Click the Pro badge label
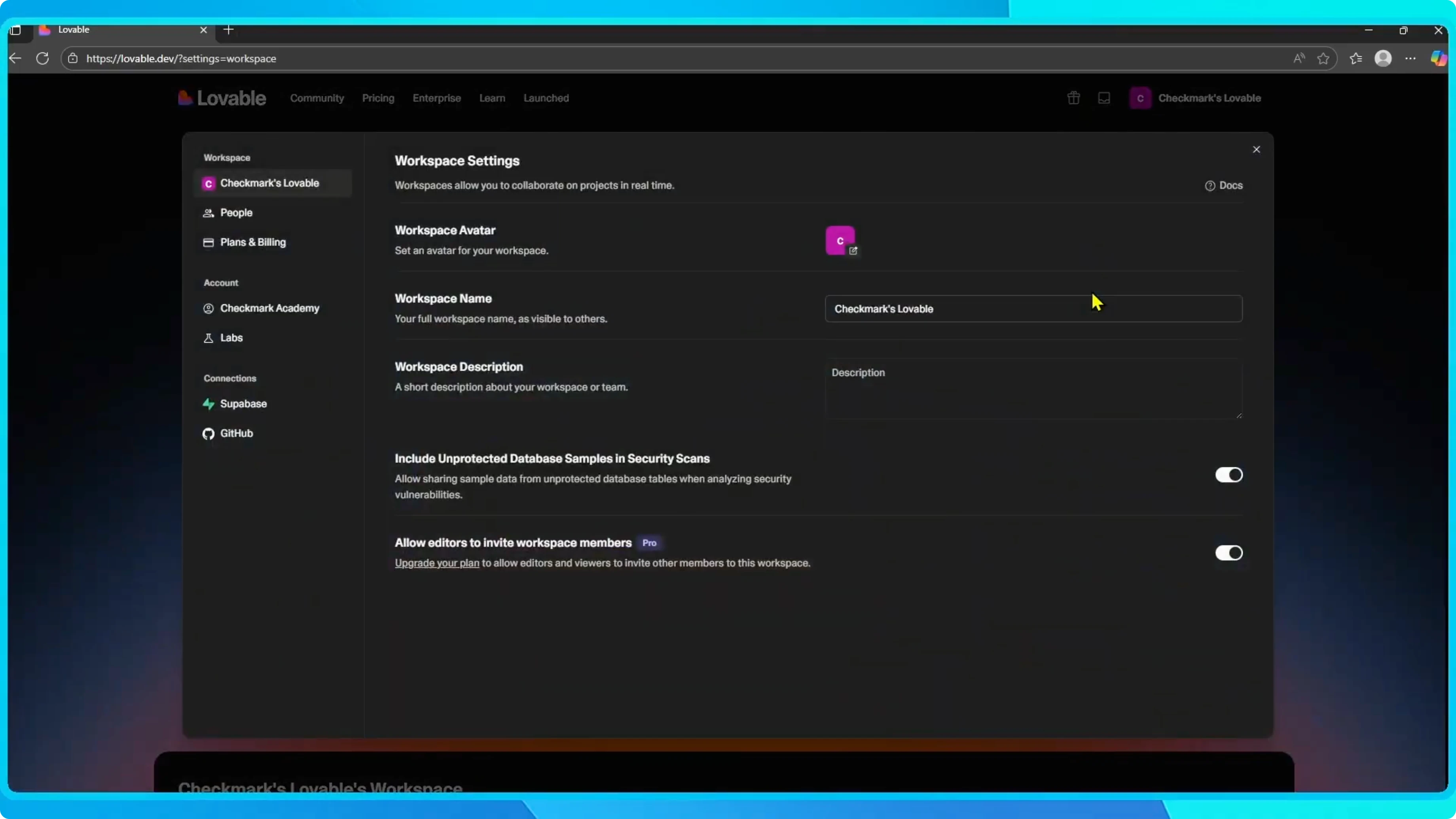Screen dimensions: 1456x819 pyautogui.click(x=649, y=542)
